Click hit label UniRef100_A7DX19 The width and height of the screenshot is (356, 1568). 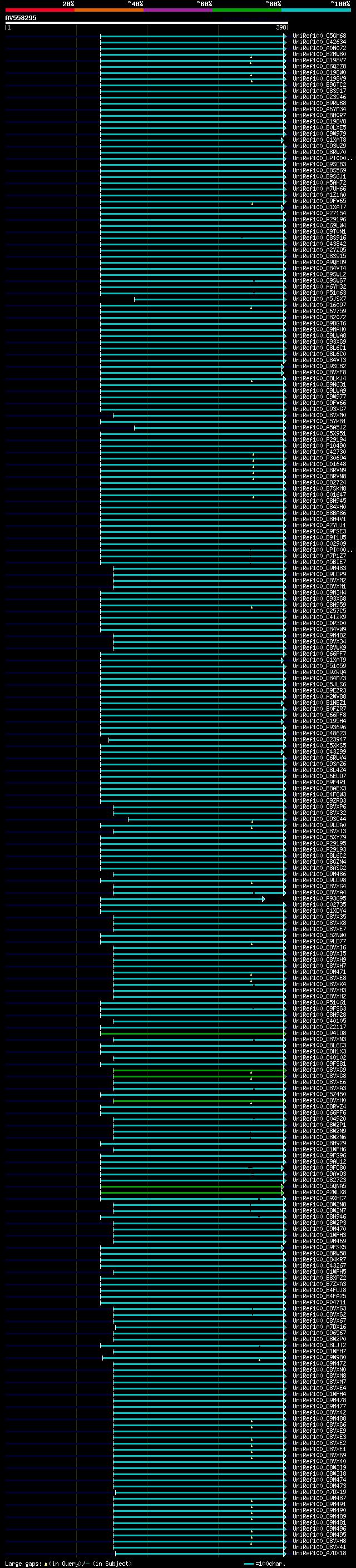[x=319, y=1492]
